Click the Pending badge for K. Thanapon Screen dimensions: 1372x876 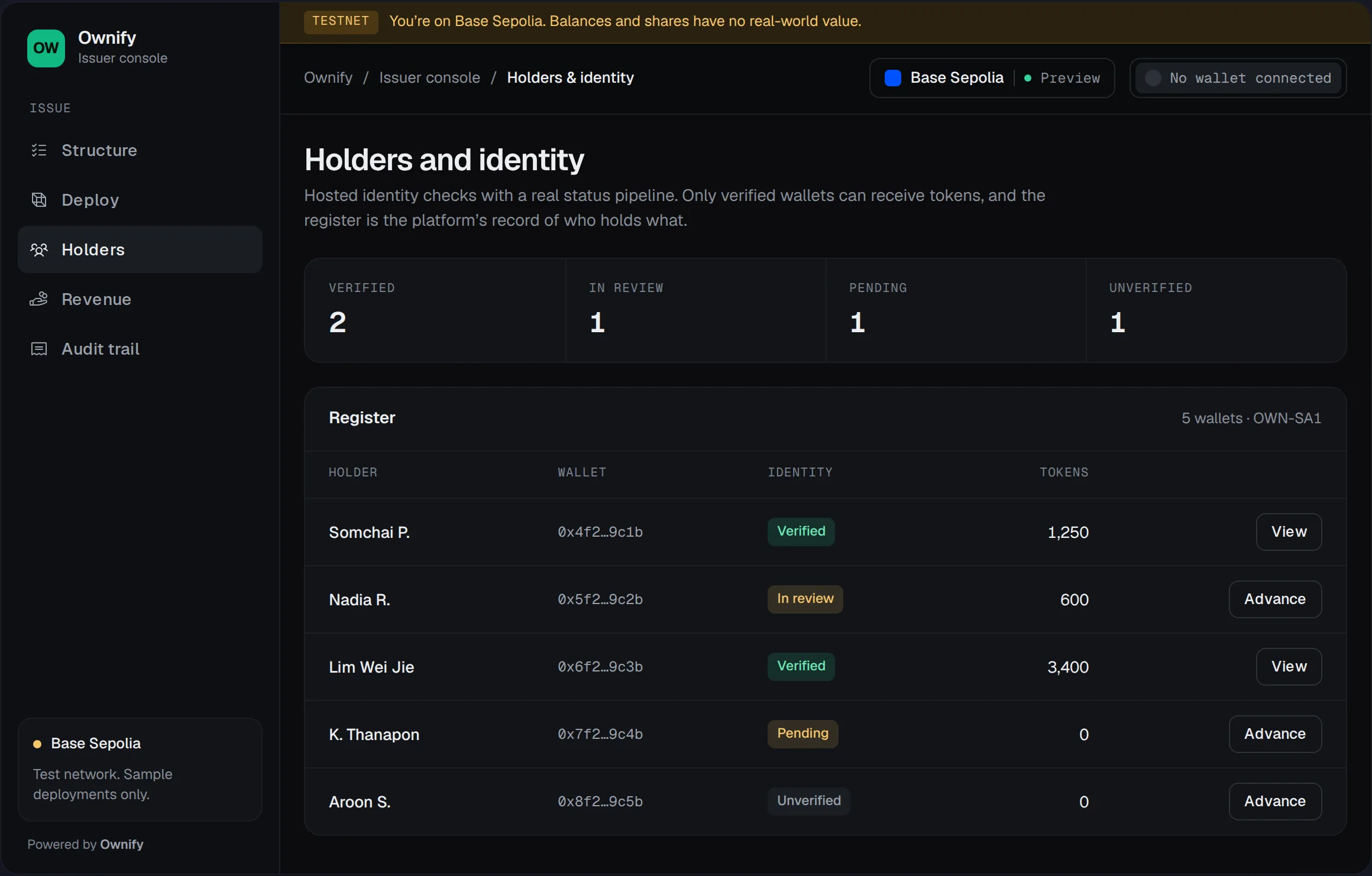point(803,734)
